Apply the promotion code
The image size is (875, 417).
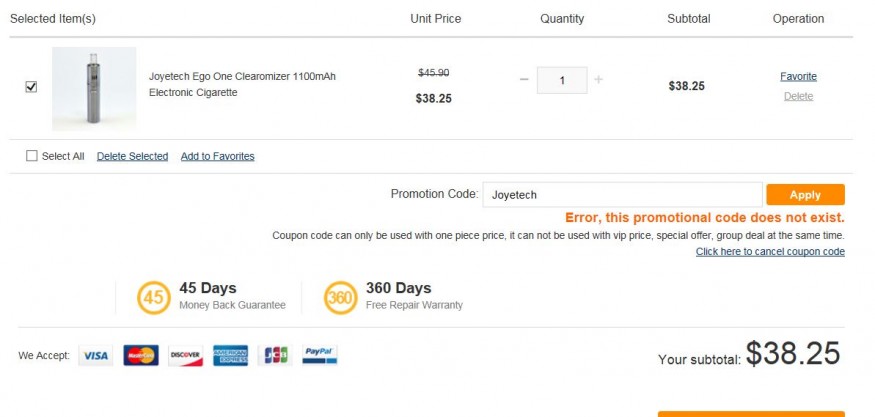805,195
